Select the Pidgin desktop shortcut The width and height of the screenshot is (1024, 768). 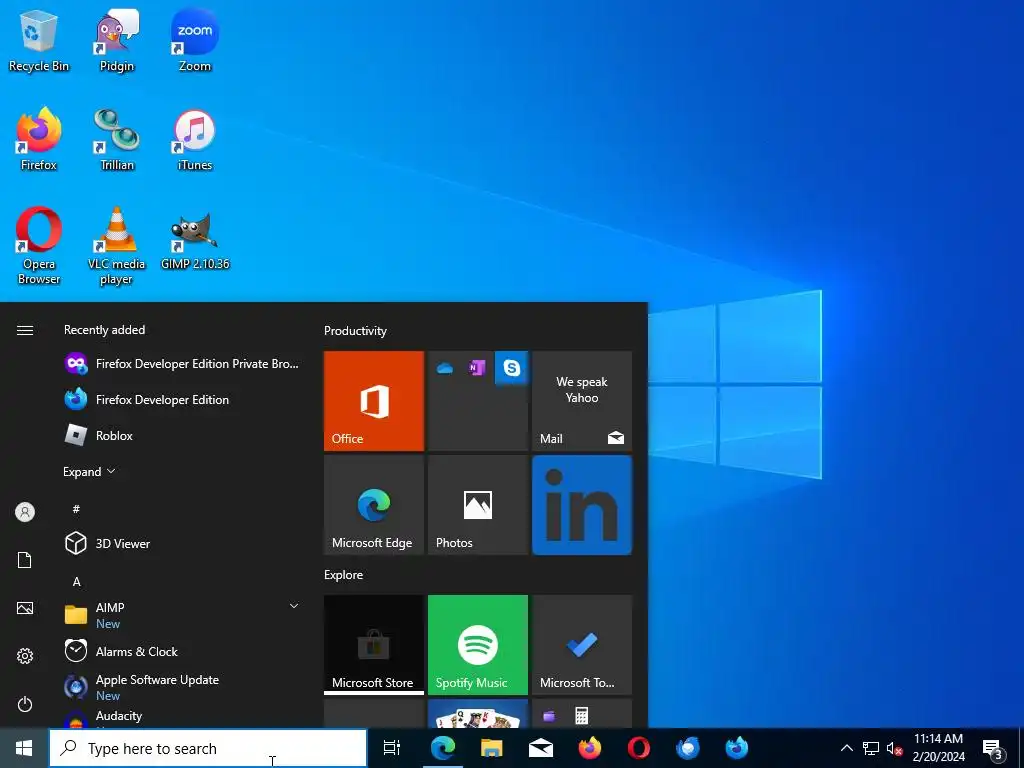point(117,40)
